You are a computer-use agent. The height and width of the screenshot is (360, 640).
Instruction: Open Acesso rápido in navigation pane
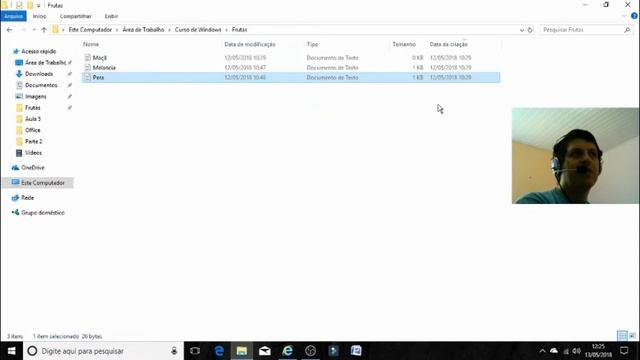38,51
